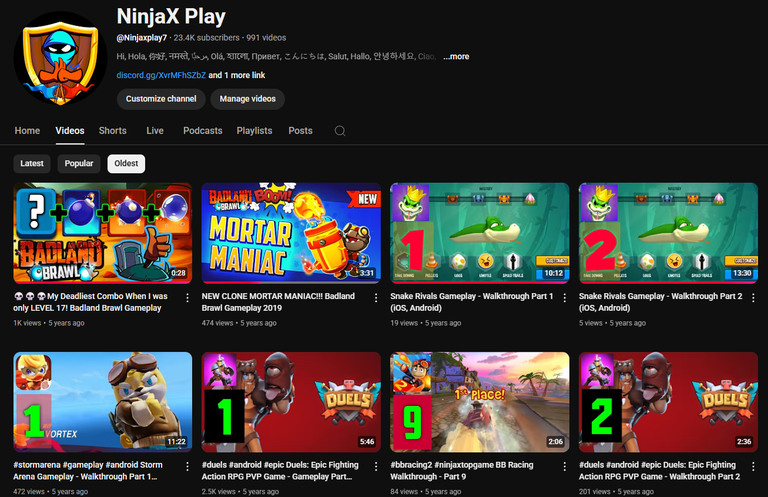Open title 'Duels: Epic Fighting... Walkthrough Part 2'
This screenshot has width=768, height=497.
pos(659,471)
